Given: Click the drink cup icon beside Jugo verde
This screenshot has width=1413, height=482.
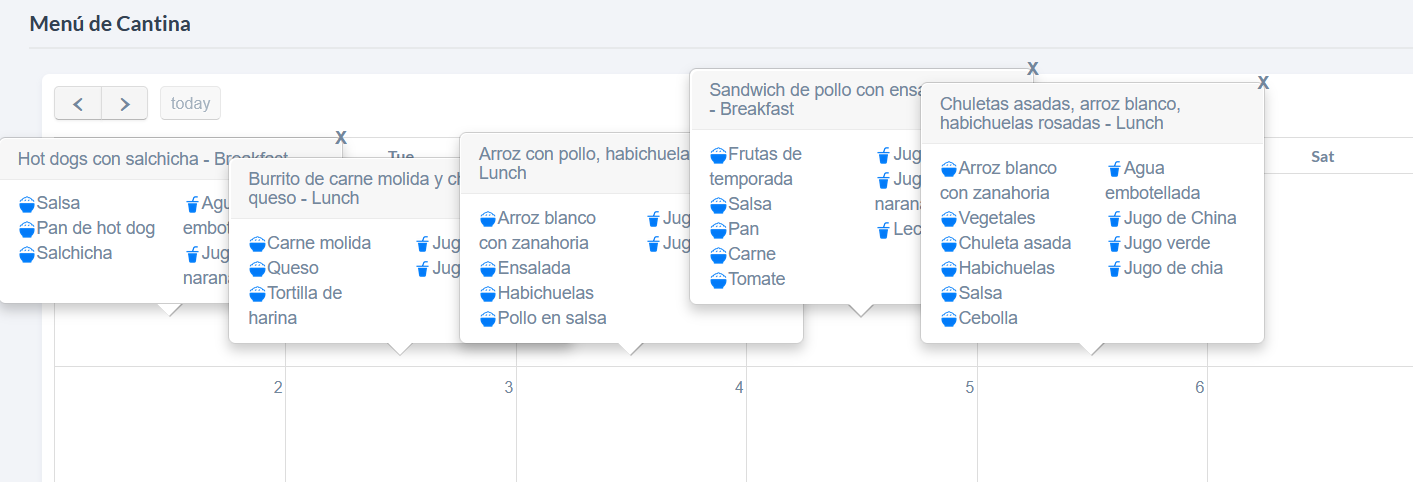Looking at the screenshot, I should 1114,244.
